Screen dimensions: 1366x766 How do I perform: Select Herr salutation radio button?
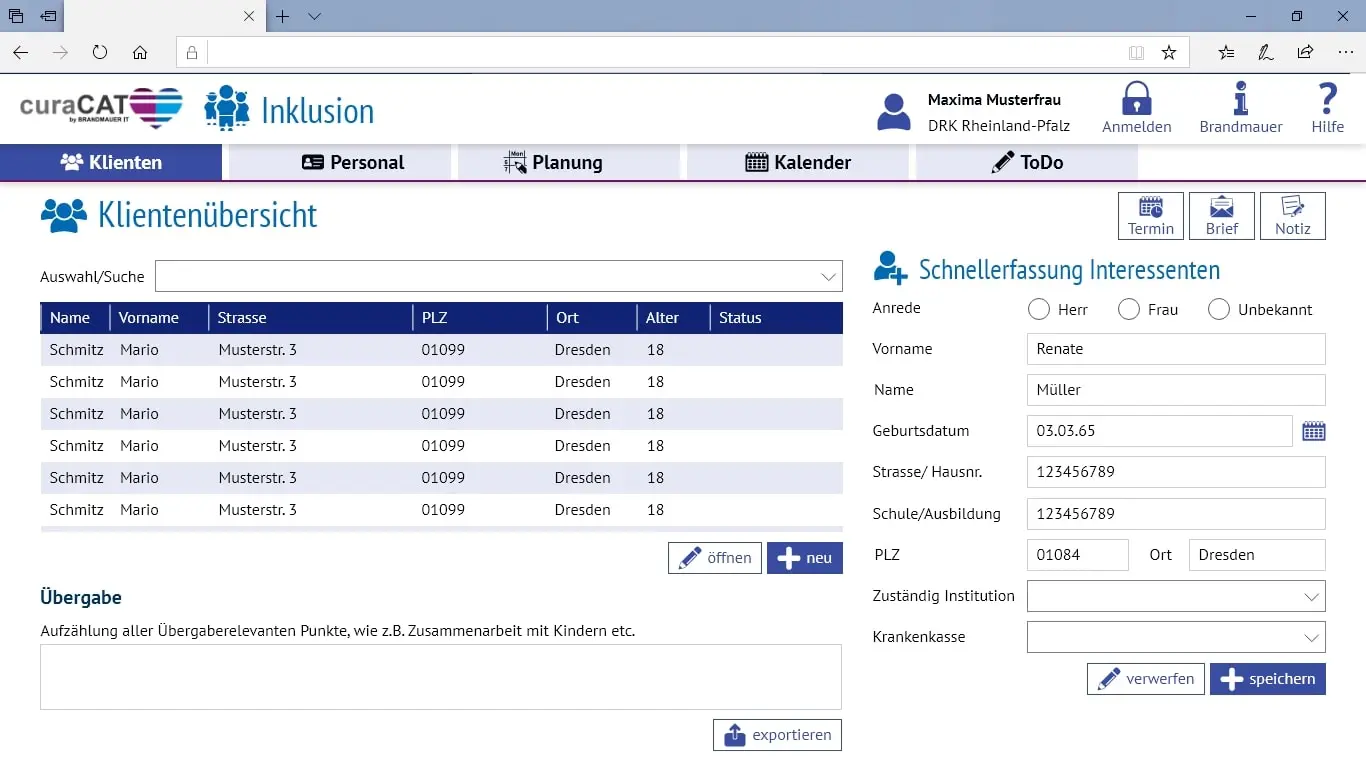click(1038, 310)
